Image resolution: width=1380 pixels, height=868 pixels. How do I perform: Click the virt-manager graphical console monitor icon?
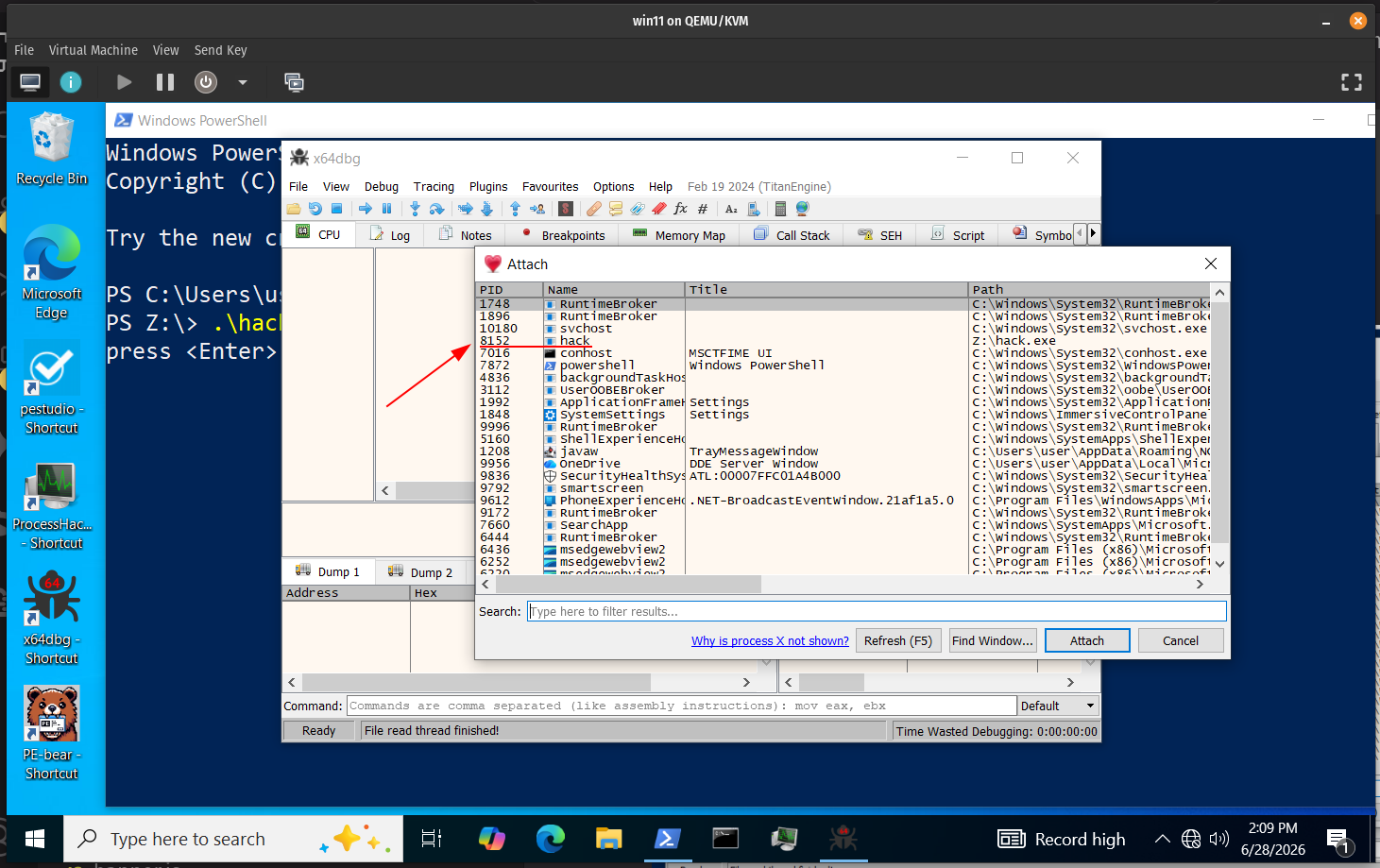click(x=30, y=82)
